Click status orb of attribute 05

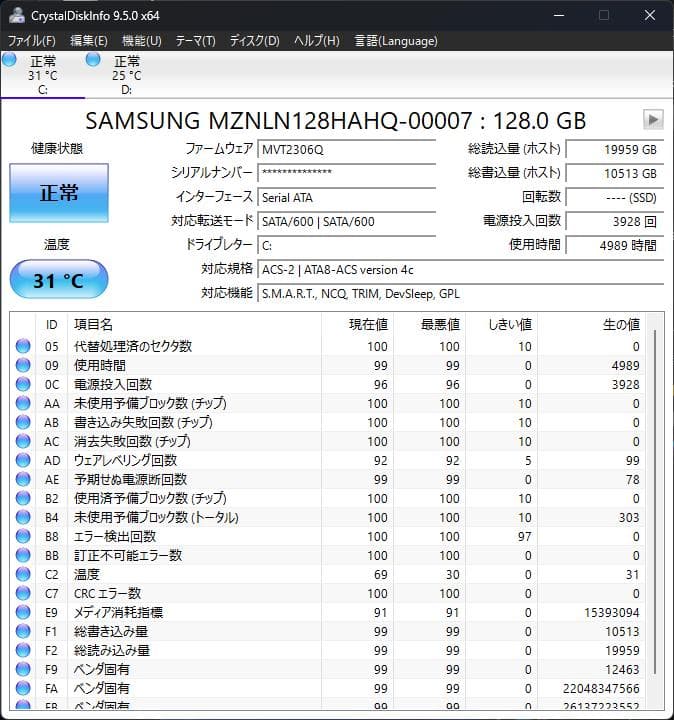click(23, 346)
